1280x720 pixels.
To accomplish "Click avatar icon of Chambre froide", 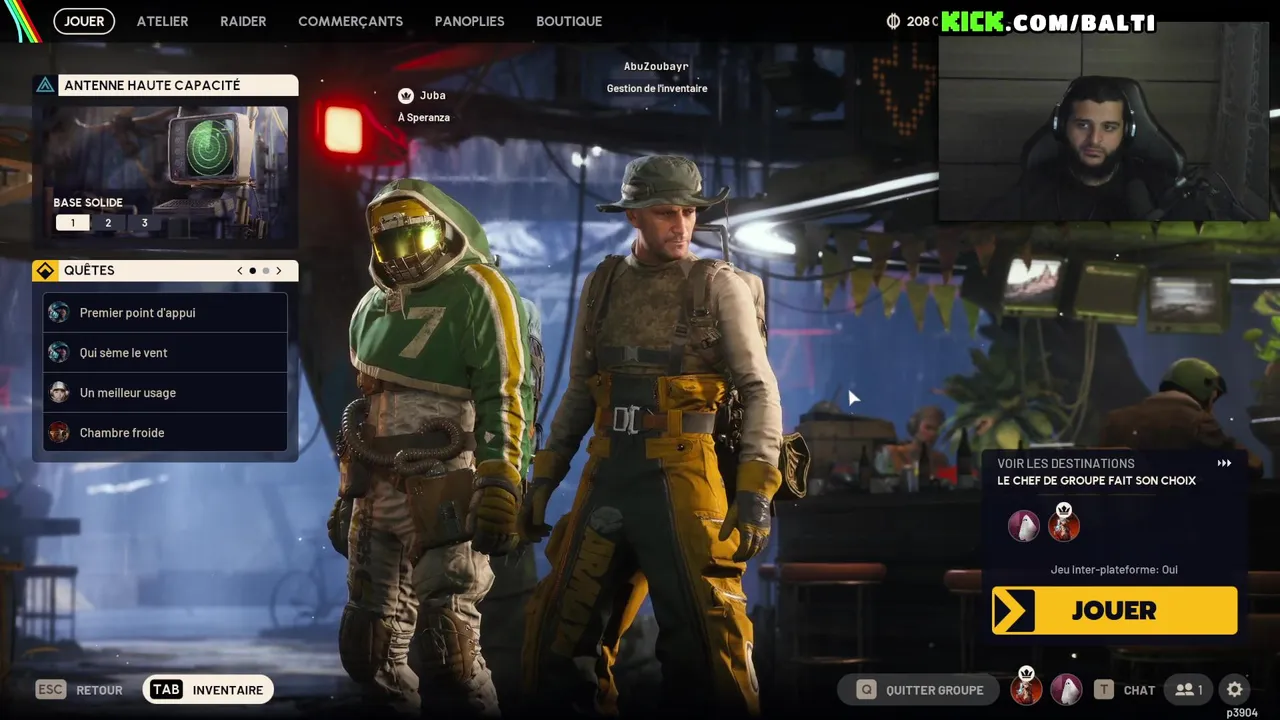I will click(59, 433).
